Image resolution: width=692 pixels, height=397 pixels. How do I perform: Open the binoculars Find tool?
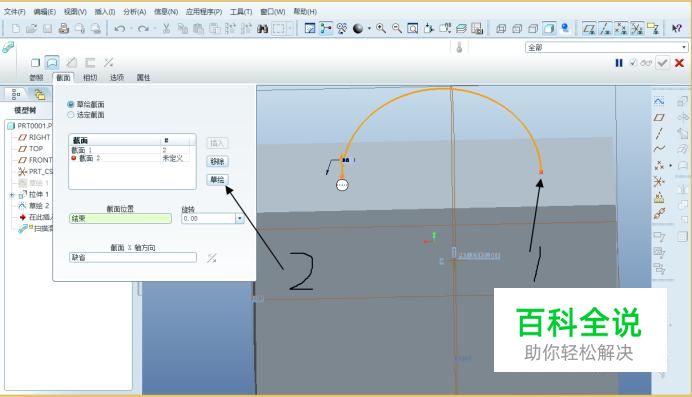click(263, 29)
